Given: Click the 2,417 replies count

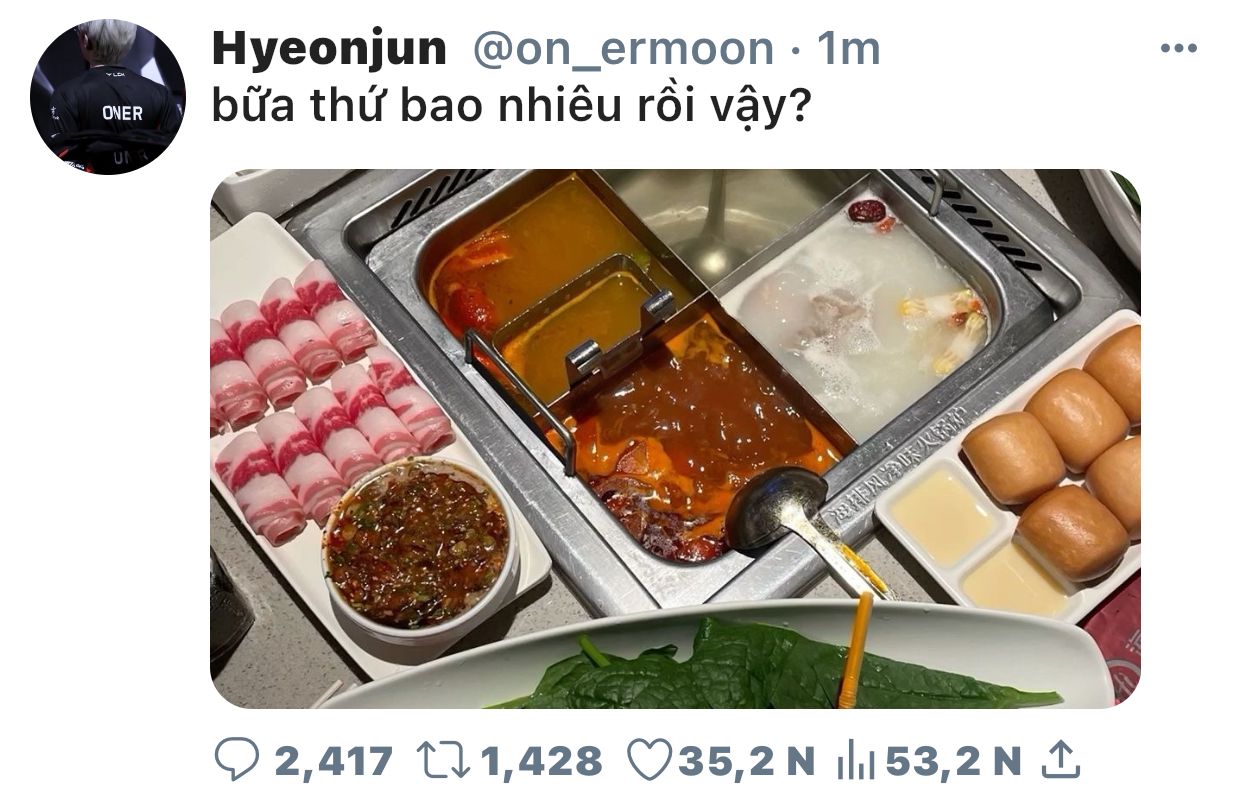Looking at the screenshot, I should point(333,762).
